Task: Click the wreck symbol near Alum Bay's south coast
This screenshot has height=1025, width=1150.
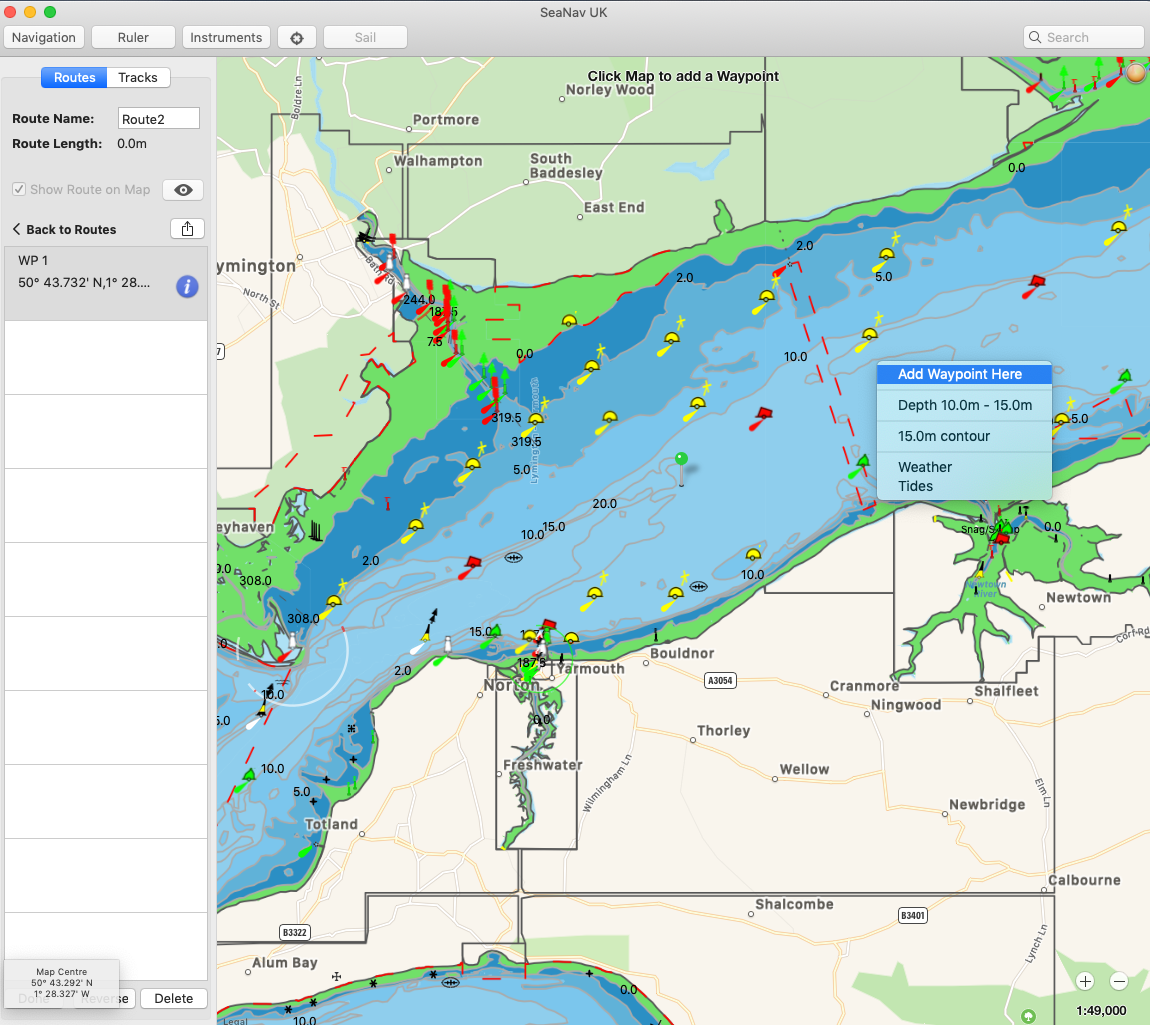Action: pos(450,982)
